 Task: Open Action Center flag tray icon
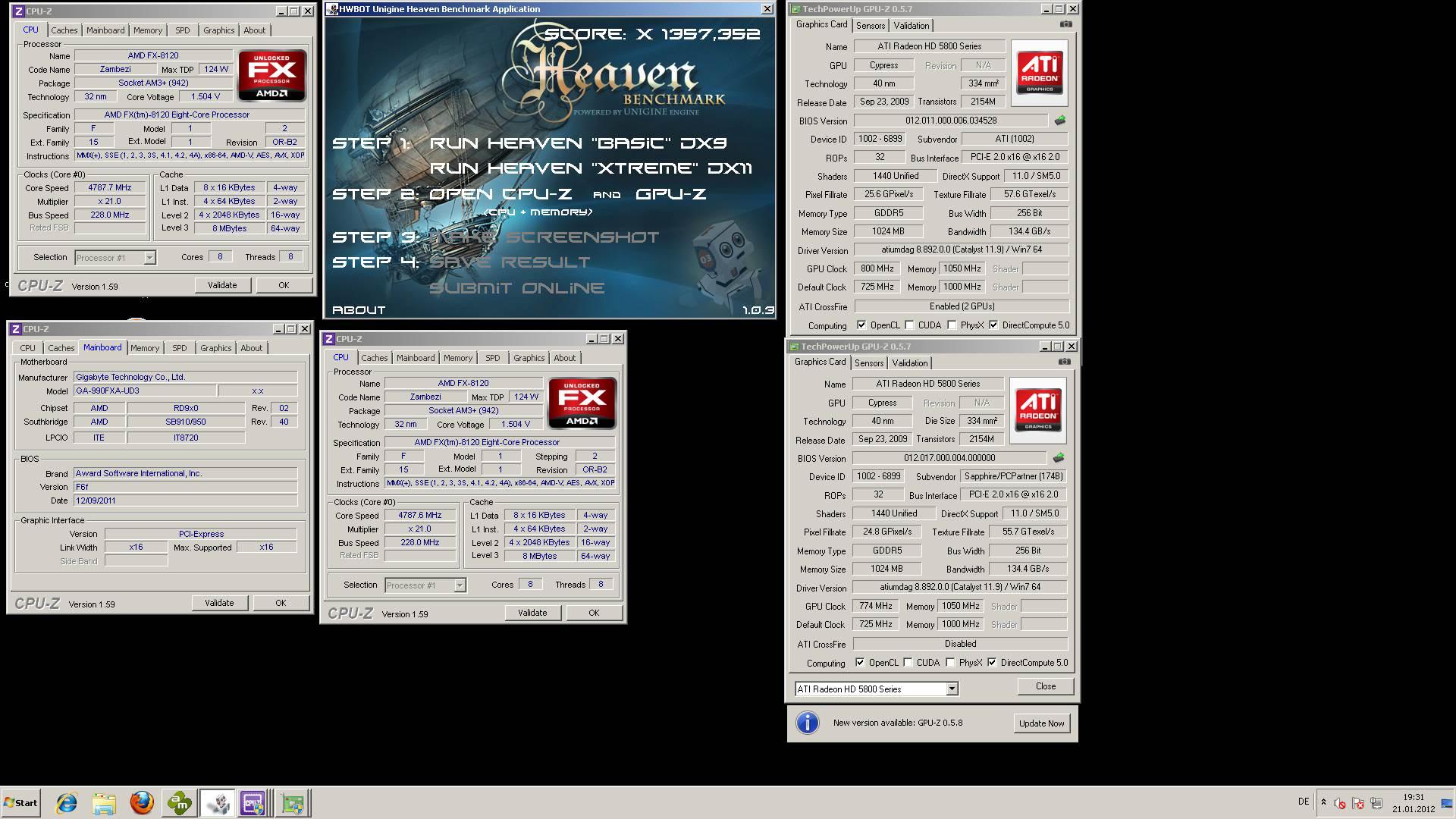pyautogui.click(x=1357, y=803)
